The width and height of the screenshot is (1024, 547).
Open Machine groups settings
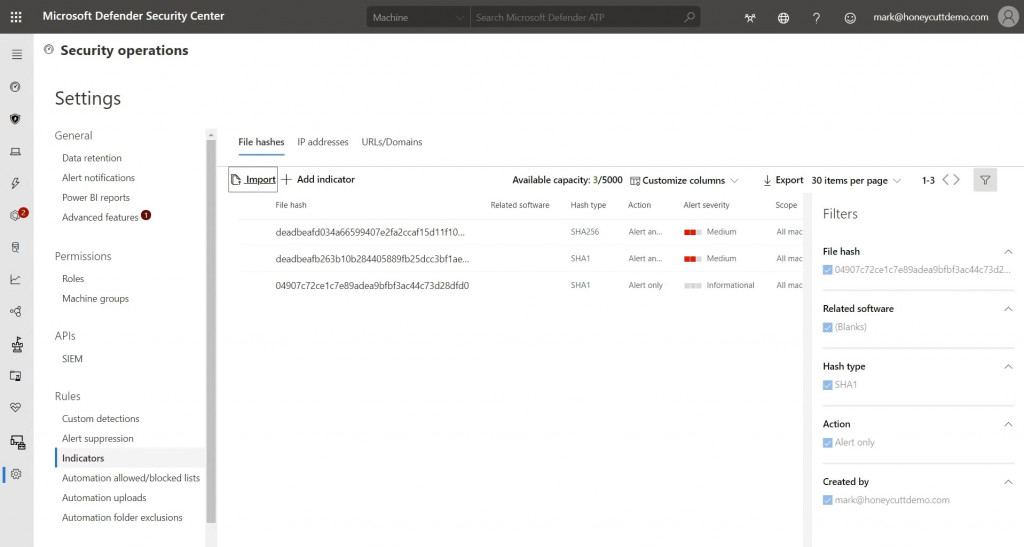(95, 298)
